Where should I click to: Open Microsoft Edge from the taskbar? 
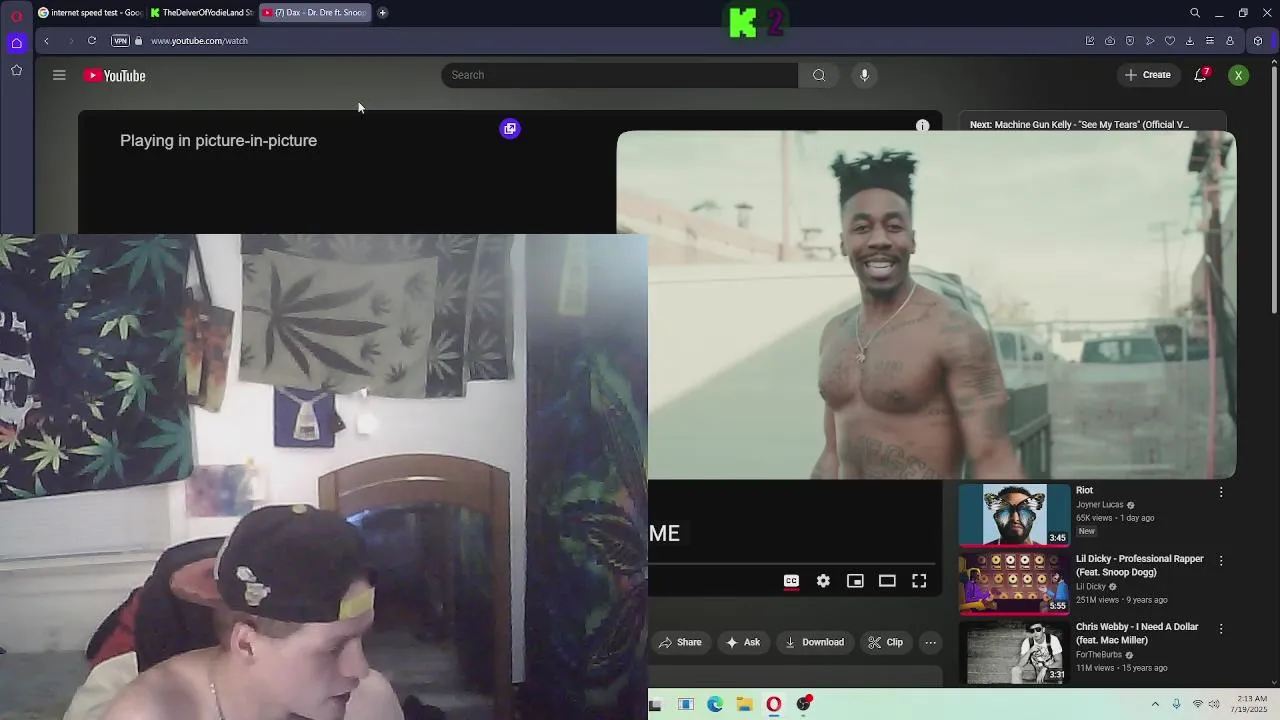(x=715, y=704)
